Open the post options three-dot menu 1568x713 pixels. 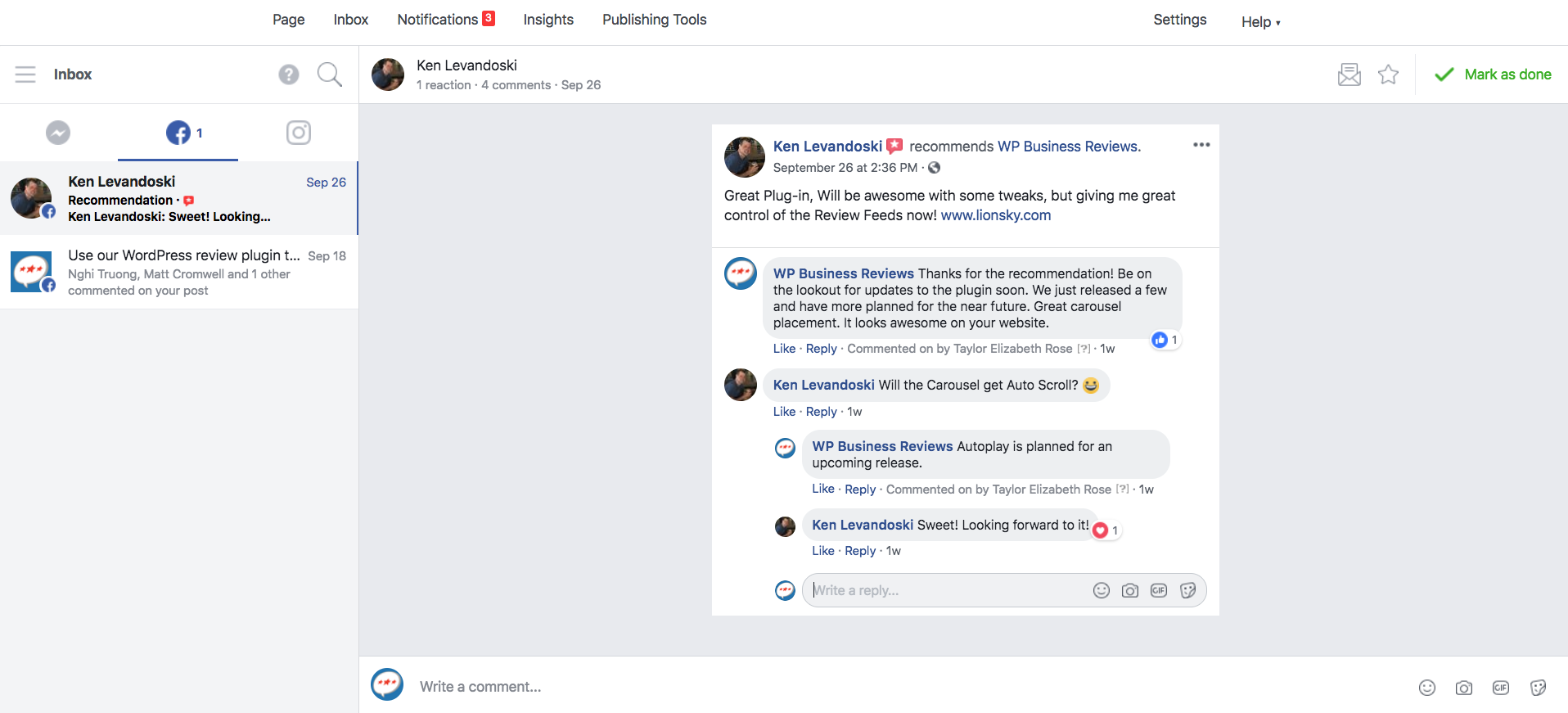1201,145
